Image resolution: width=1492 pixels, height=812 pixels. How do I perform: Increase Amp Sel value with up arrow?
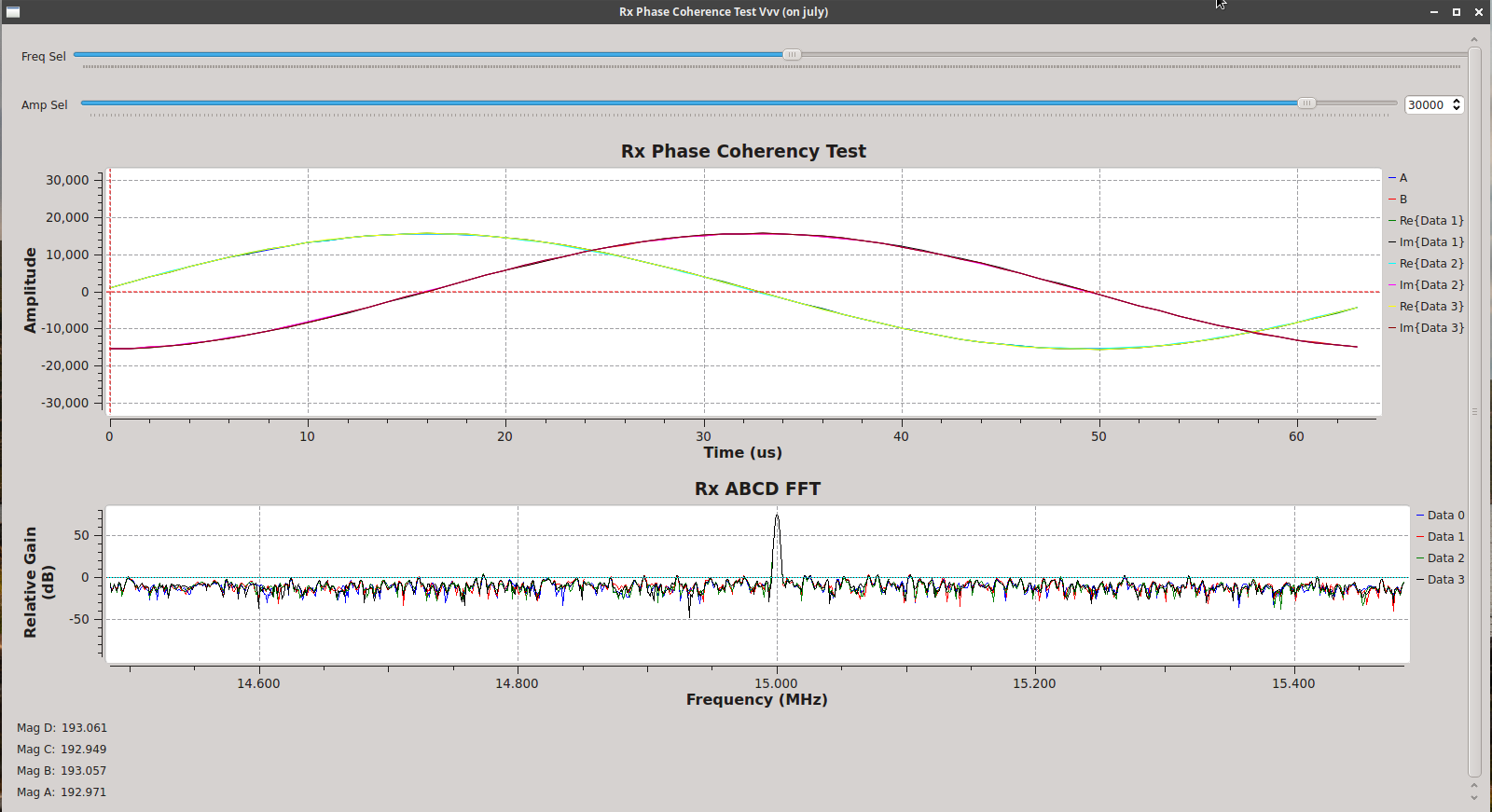pos(1457,101)
